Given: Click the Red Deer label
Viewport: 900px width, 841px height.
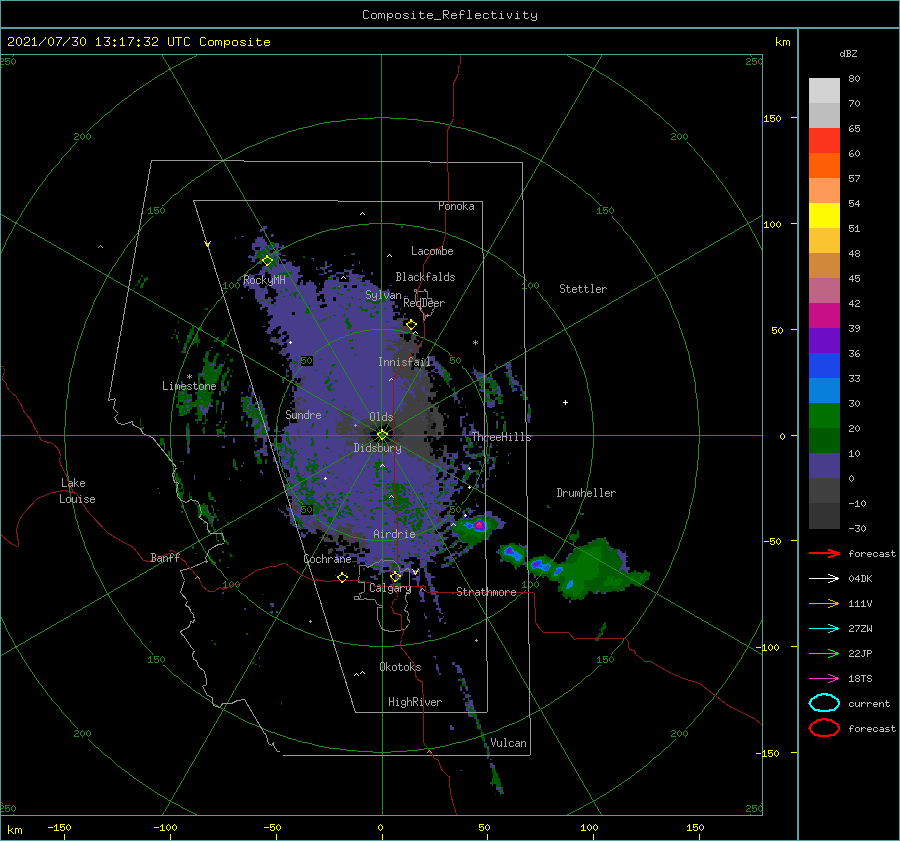Looking at the screenshot, I should coord(424,303).
